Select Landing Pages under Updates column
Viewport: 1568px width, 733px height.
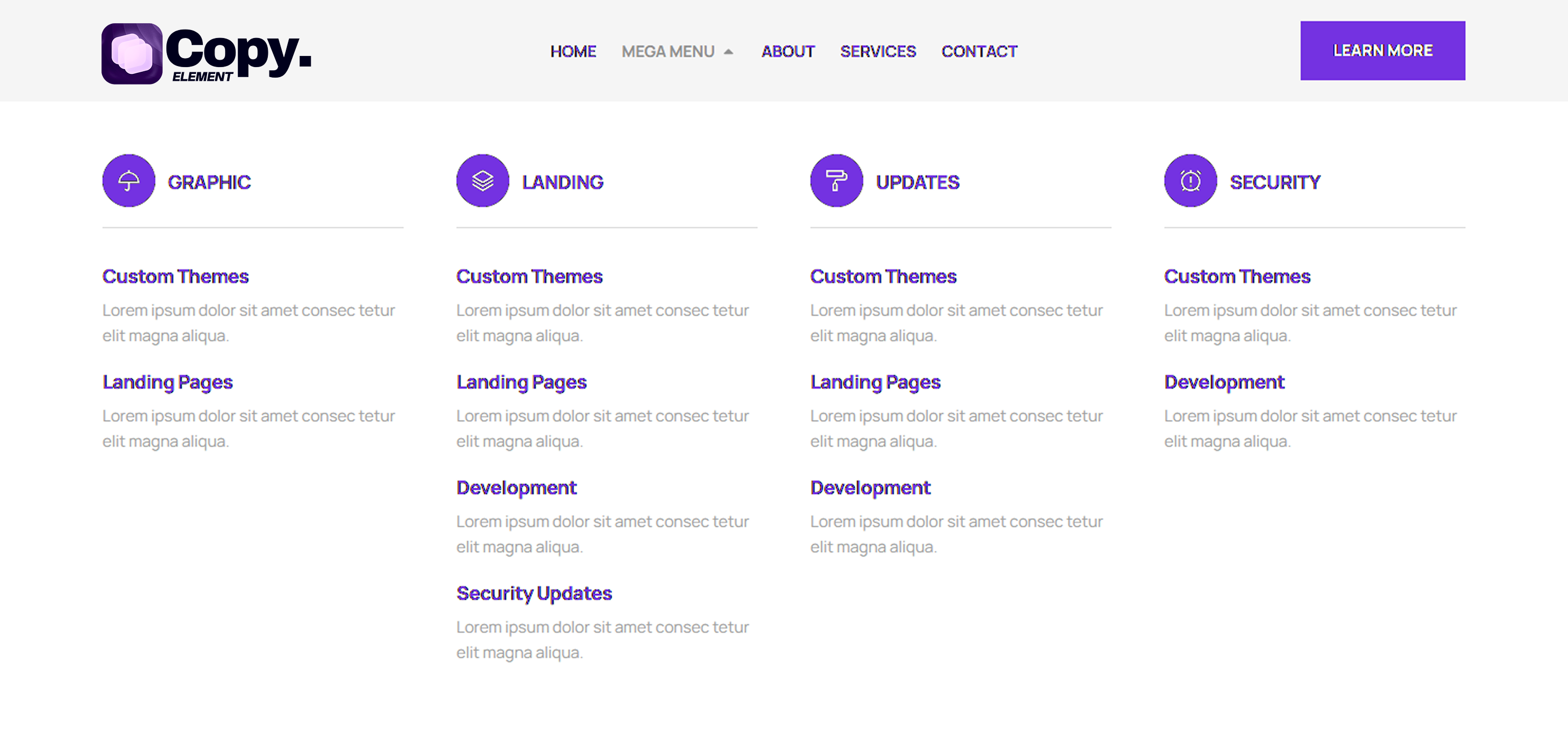pyautogui.click(x=875, y=383)
